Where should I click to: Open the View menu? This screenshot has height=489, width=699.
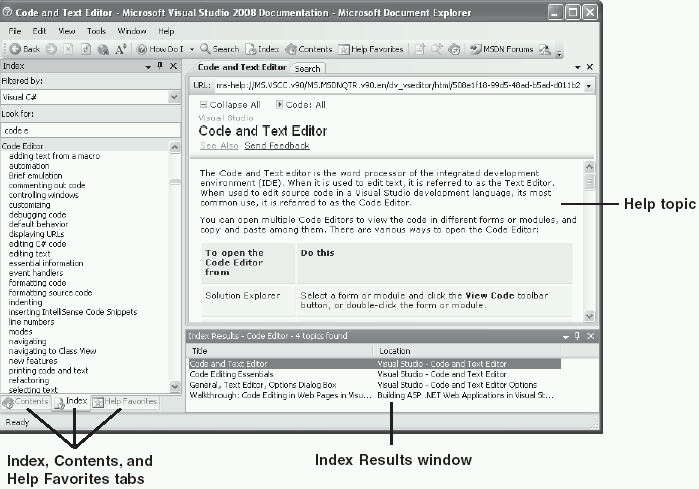[x=66, y=31]
